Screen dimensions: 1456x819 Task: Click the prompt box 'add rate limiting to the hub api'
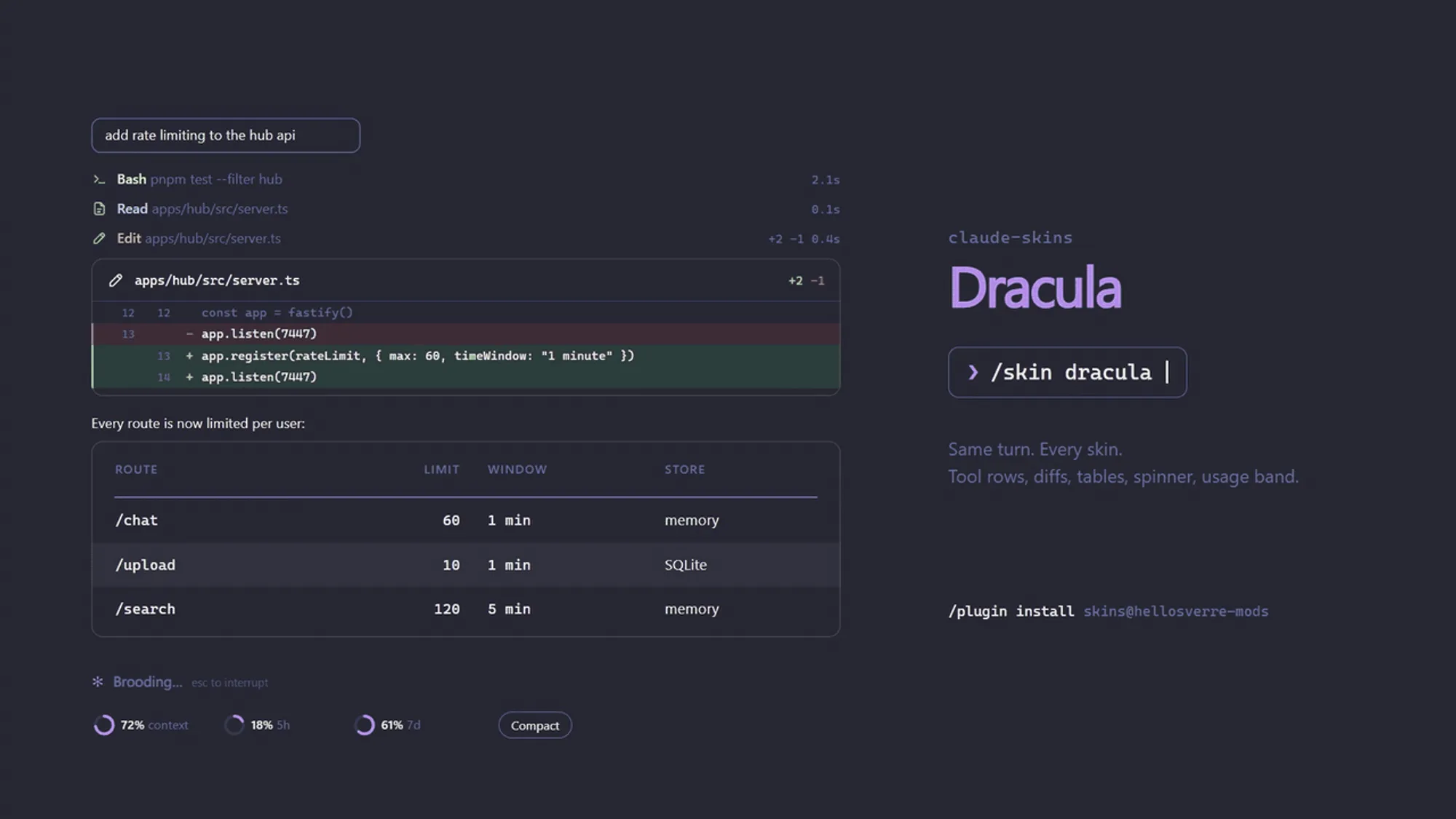226,135
